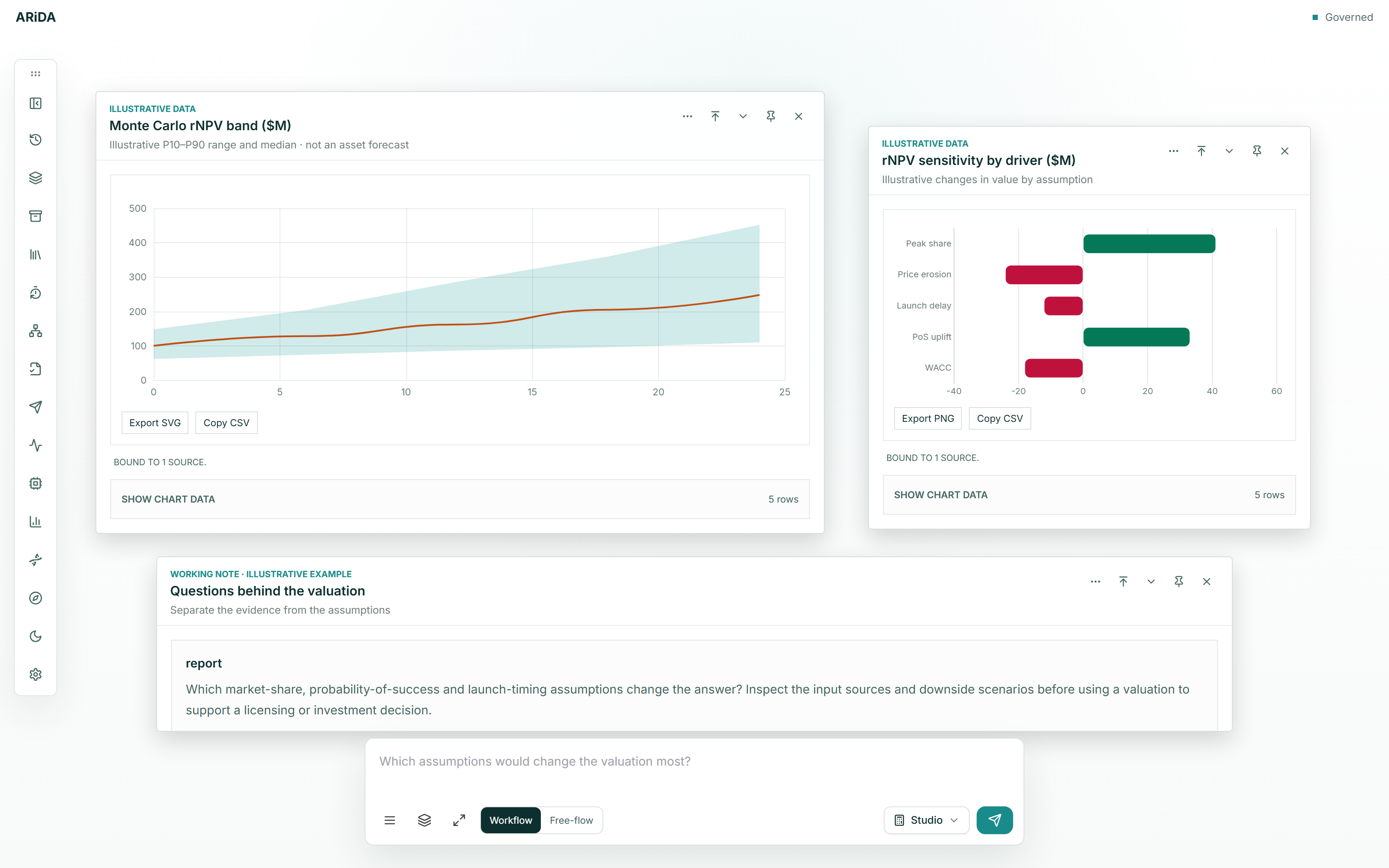Expand Show Chart Data in sensitivity card
1389x868 pixels.
click(1089, 495)
